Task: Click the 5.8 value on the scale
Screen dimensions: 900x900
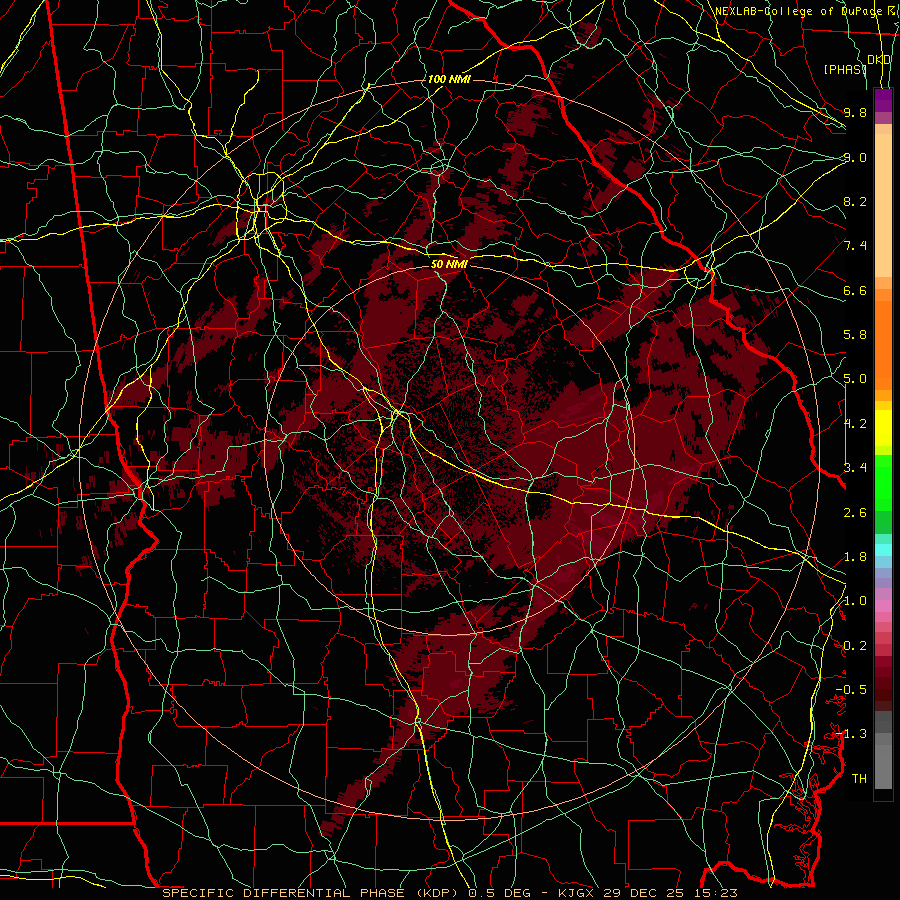Action: pos(855,335)
